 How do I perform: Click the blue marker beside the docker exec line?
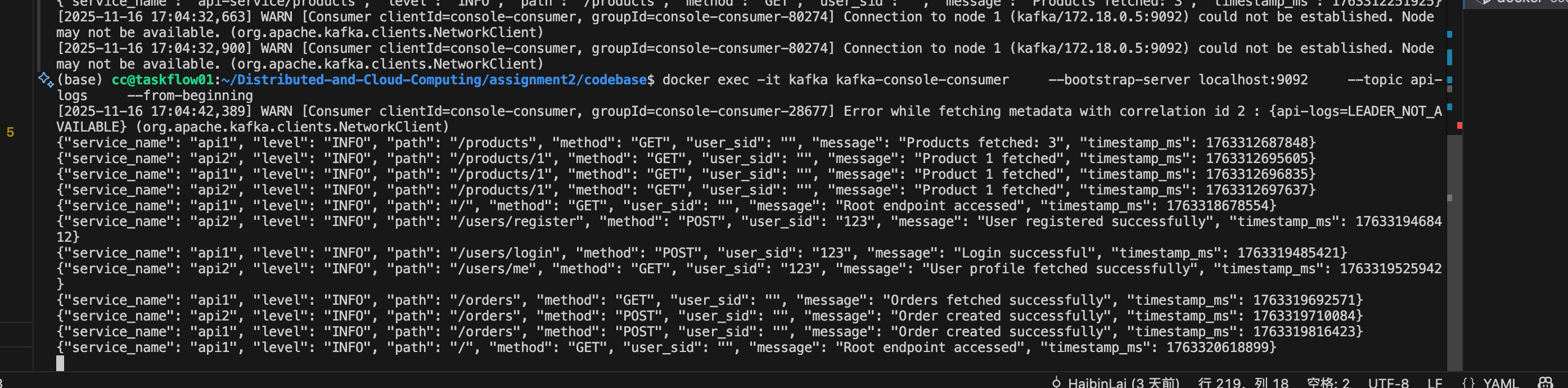1449,80
